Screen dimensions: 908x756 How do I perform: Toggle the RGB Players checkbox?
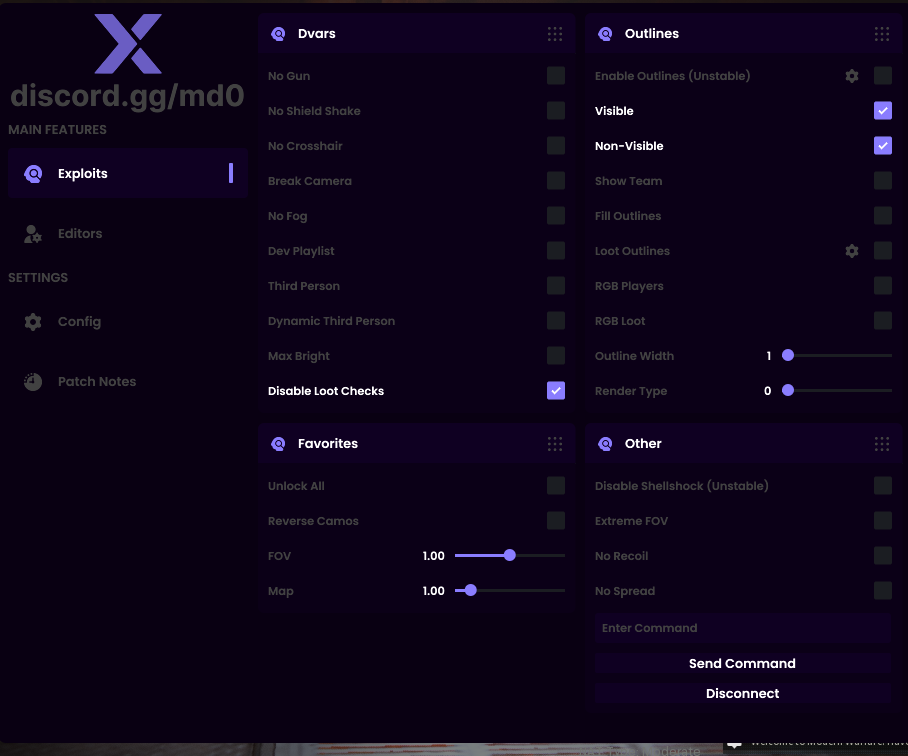click(x=883, y=285)
